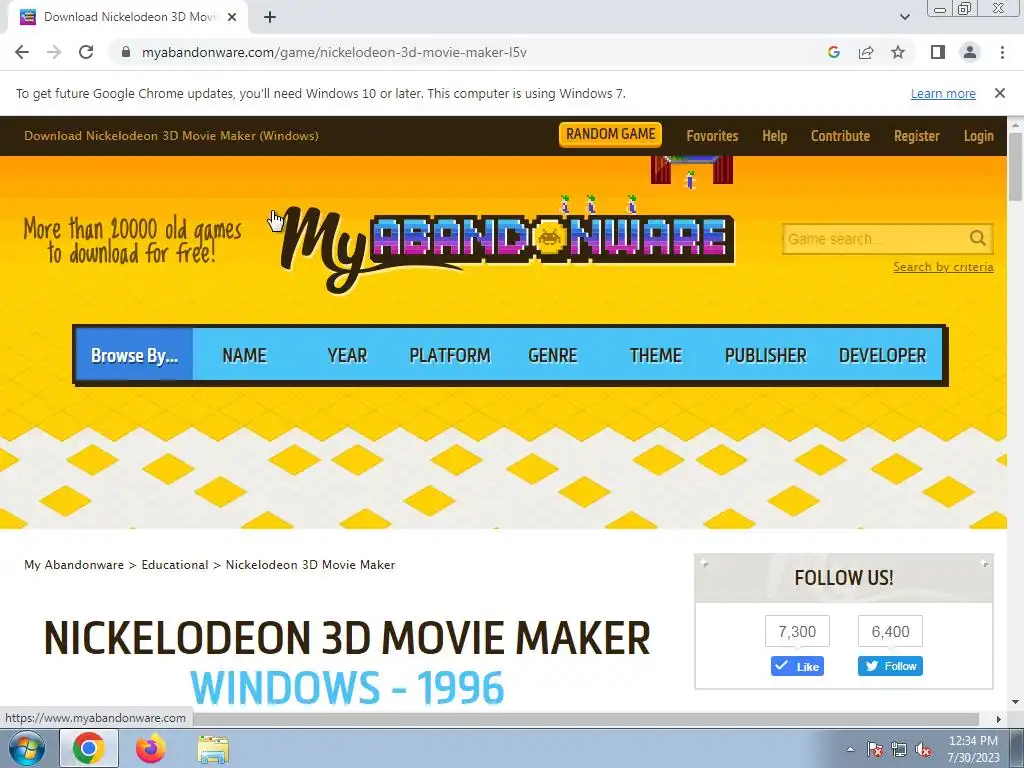The width and height of the screenshot is (1024, 768).
Task: Launch Firefox from the taskbar
Action: [151, 748]
